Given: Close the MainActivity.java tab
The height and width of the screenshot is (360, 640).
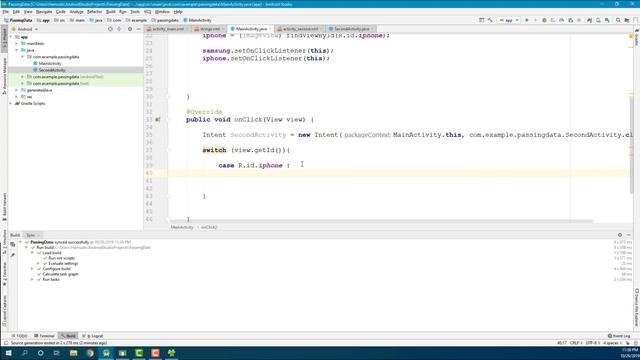Looking at the screenshot, I should click(270, 29).
